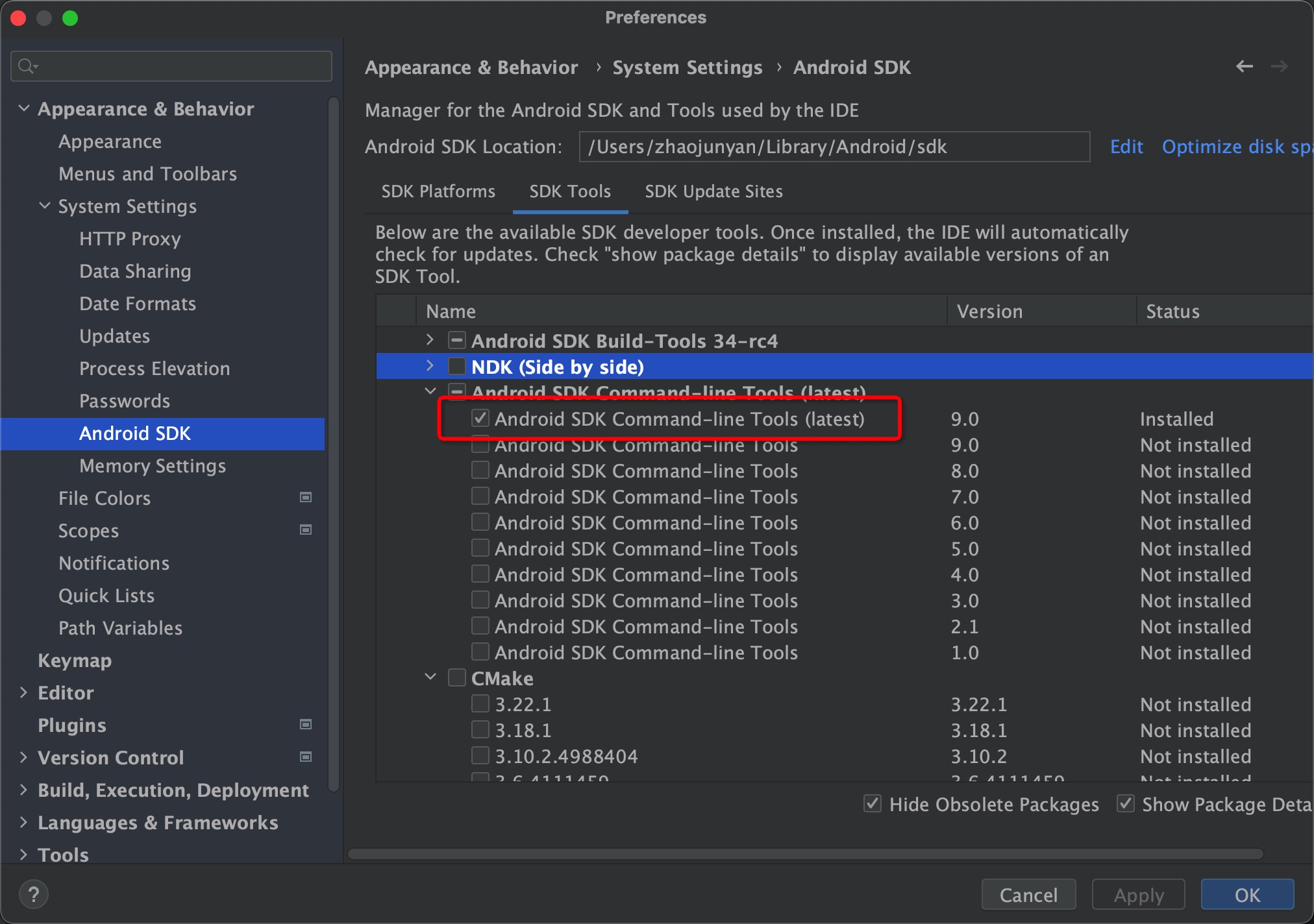Check Command-line Tools version 2.1 checkbox
Image resolution: width=1314 pixels, height=924 pixels.
click(480, 626)
